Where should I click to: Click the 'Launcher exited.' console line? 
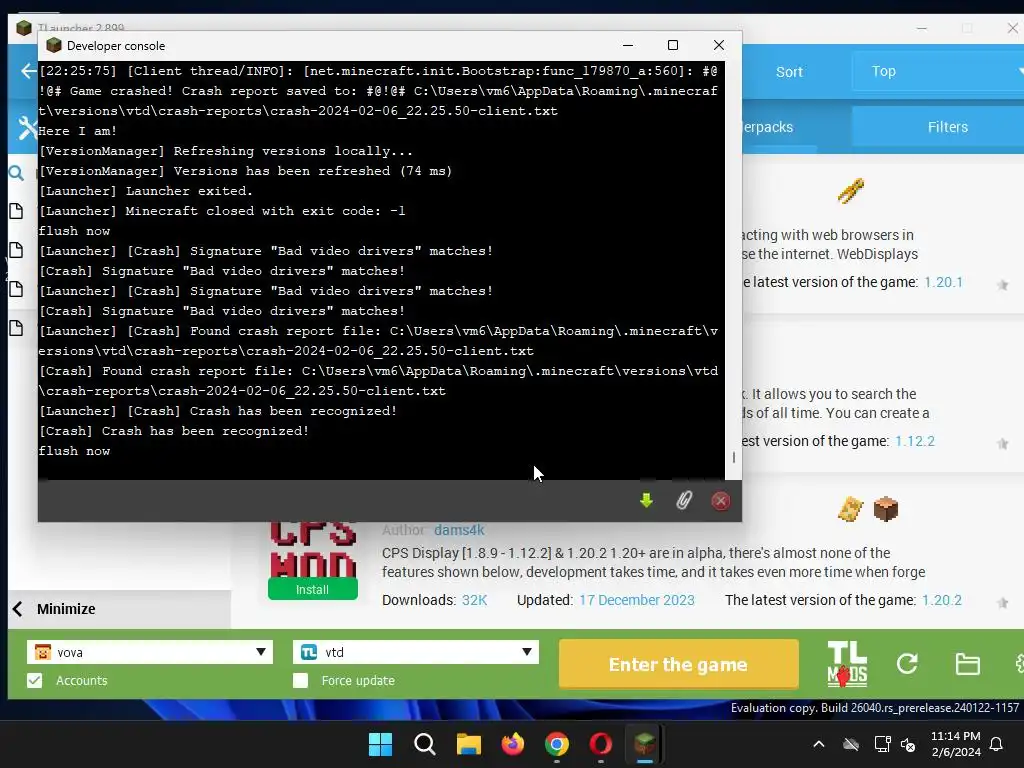coord(146,191)
